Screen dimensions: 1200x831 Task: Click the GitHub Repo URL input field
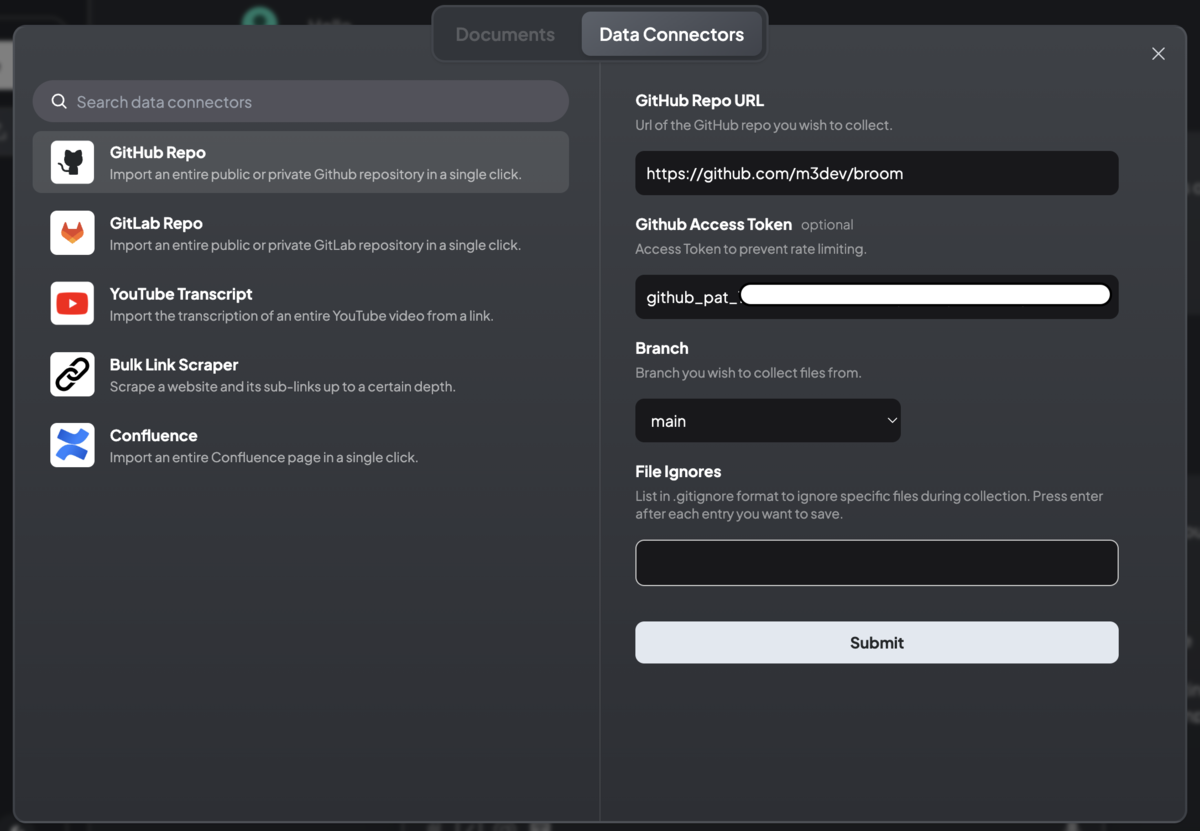(877, 173)
